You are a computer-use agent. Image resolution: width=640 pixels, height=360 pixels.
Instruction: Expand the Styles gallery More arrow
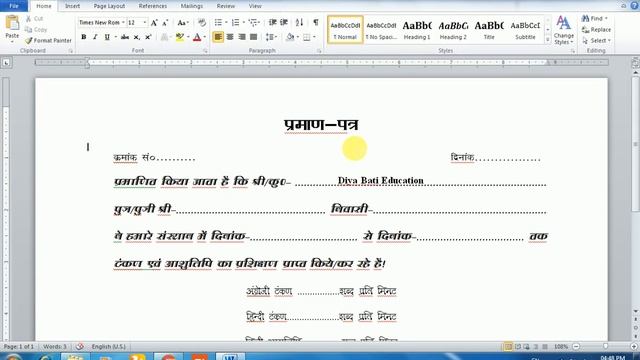[548, 40]
